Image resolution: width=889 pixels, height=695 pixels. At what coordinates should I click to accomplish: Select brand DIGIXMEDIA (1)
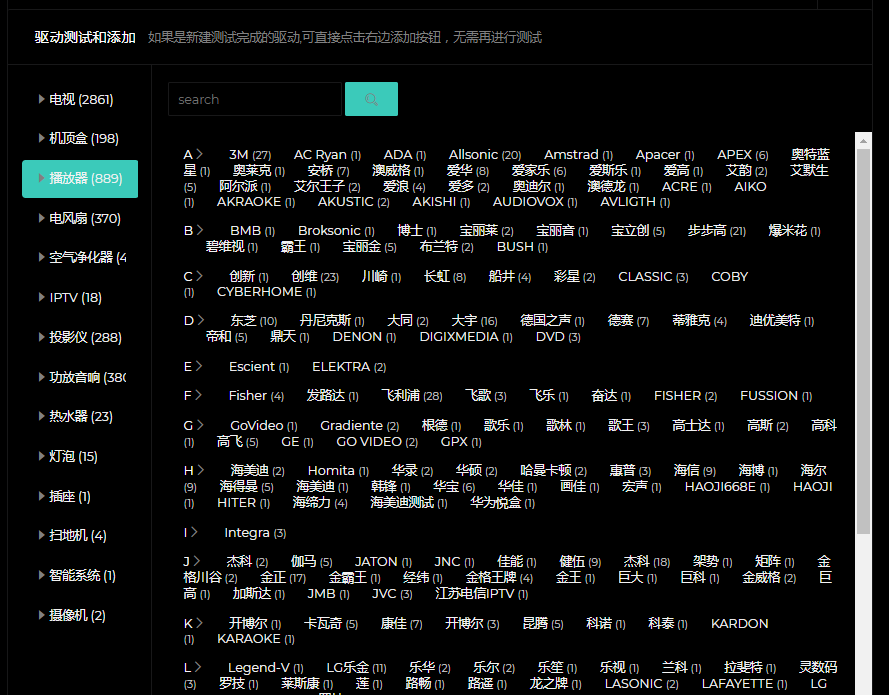click(466, 337)
